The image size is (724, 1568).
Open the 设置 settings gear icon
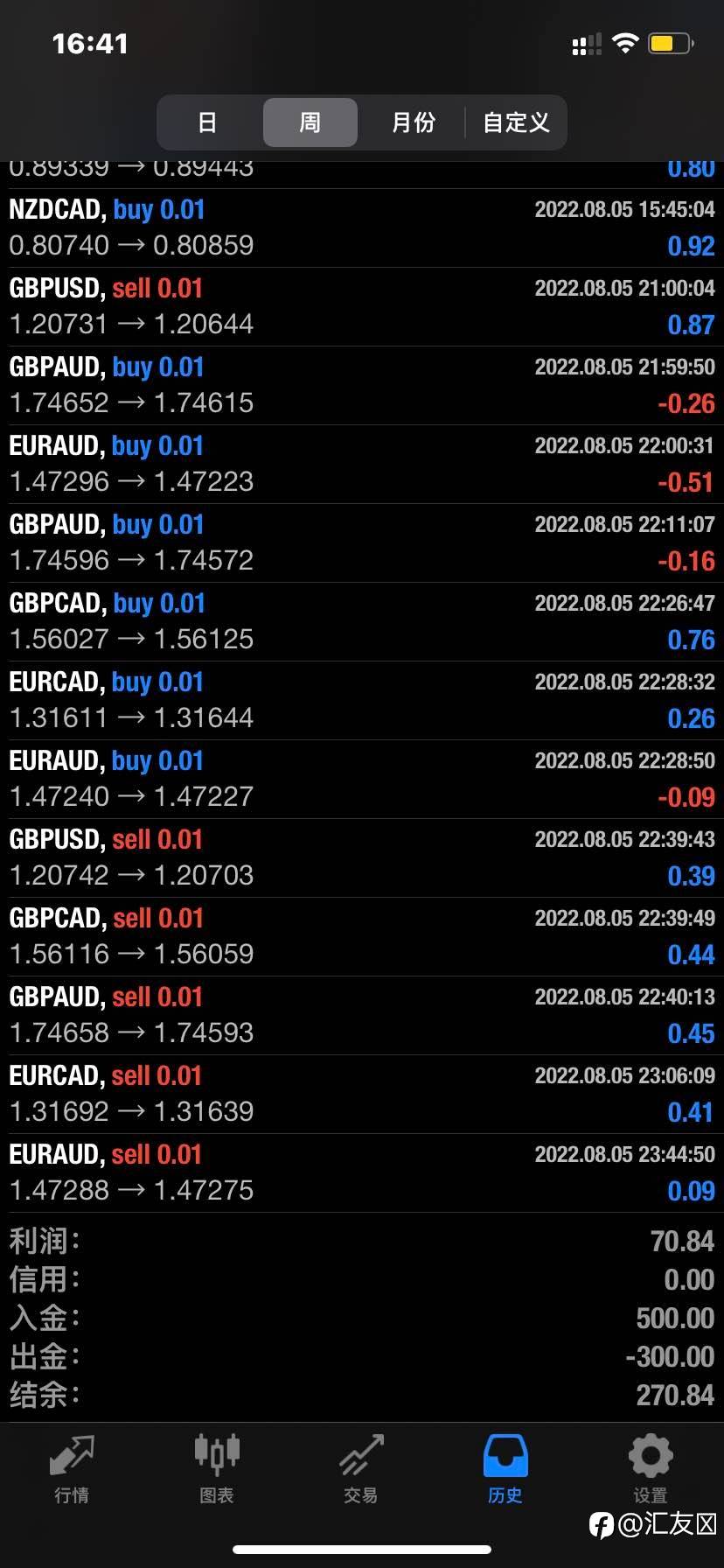coord(651,1456)
